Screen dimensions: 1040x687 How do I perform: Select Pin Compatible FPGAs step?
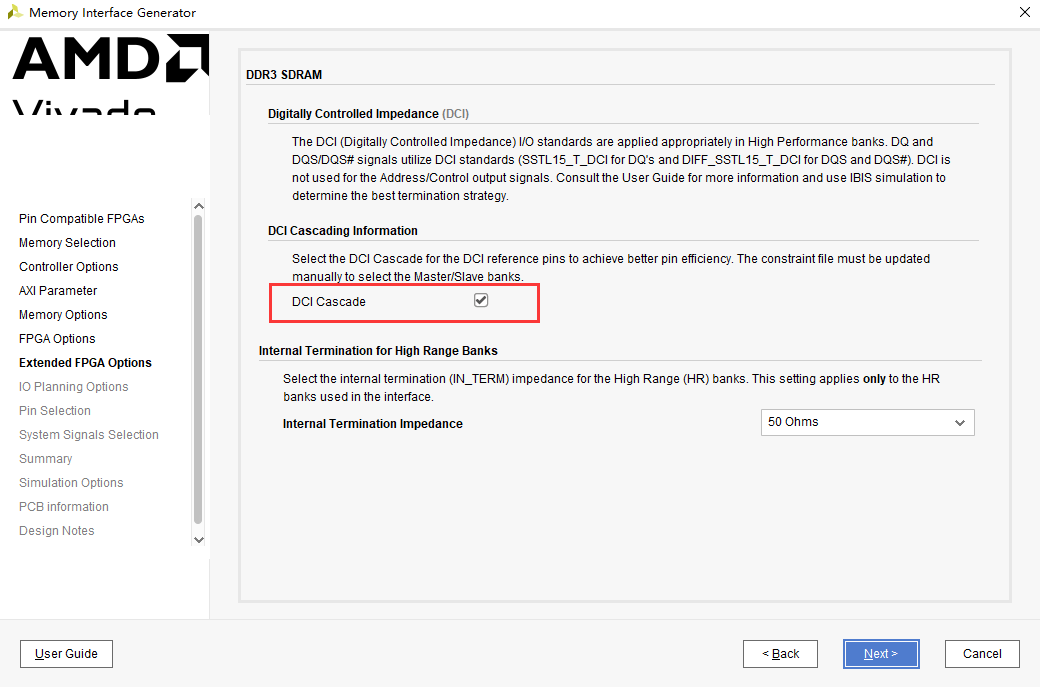click(82, 219)
